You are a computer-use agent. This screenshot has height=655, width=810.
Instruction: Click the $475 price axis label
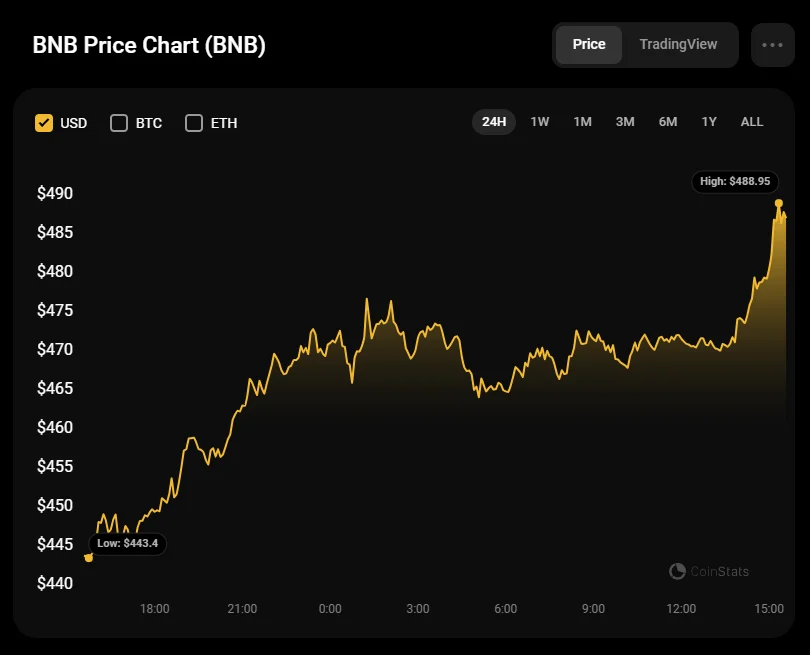click(x=54, y=310)
